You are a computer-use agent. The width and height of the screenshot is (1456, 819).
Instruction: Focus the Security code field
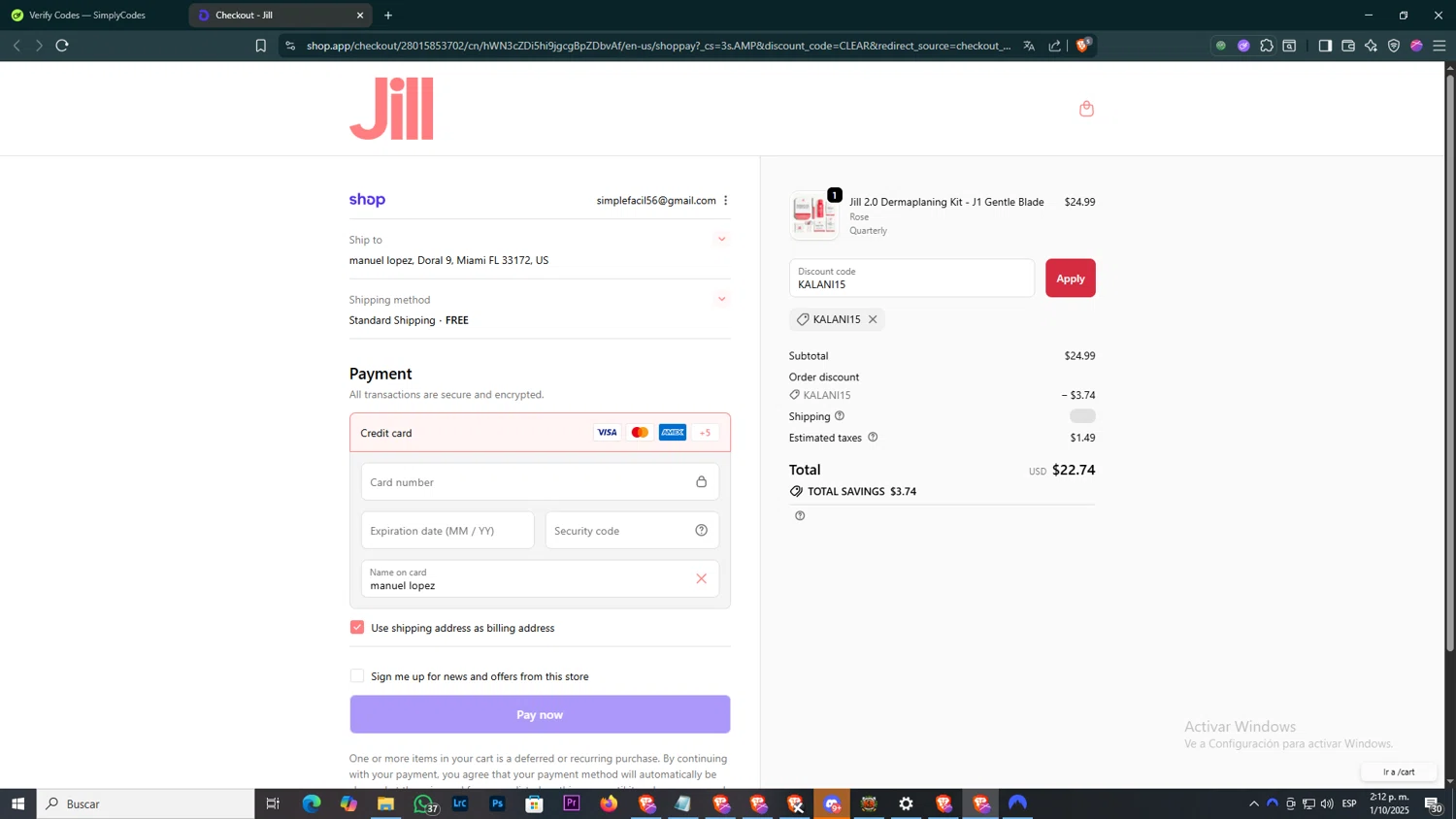(x=632, y=531)
